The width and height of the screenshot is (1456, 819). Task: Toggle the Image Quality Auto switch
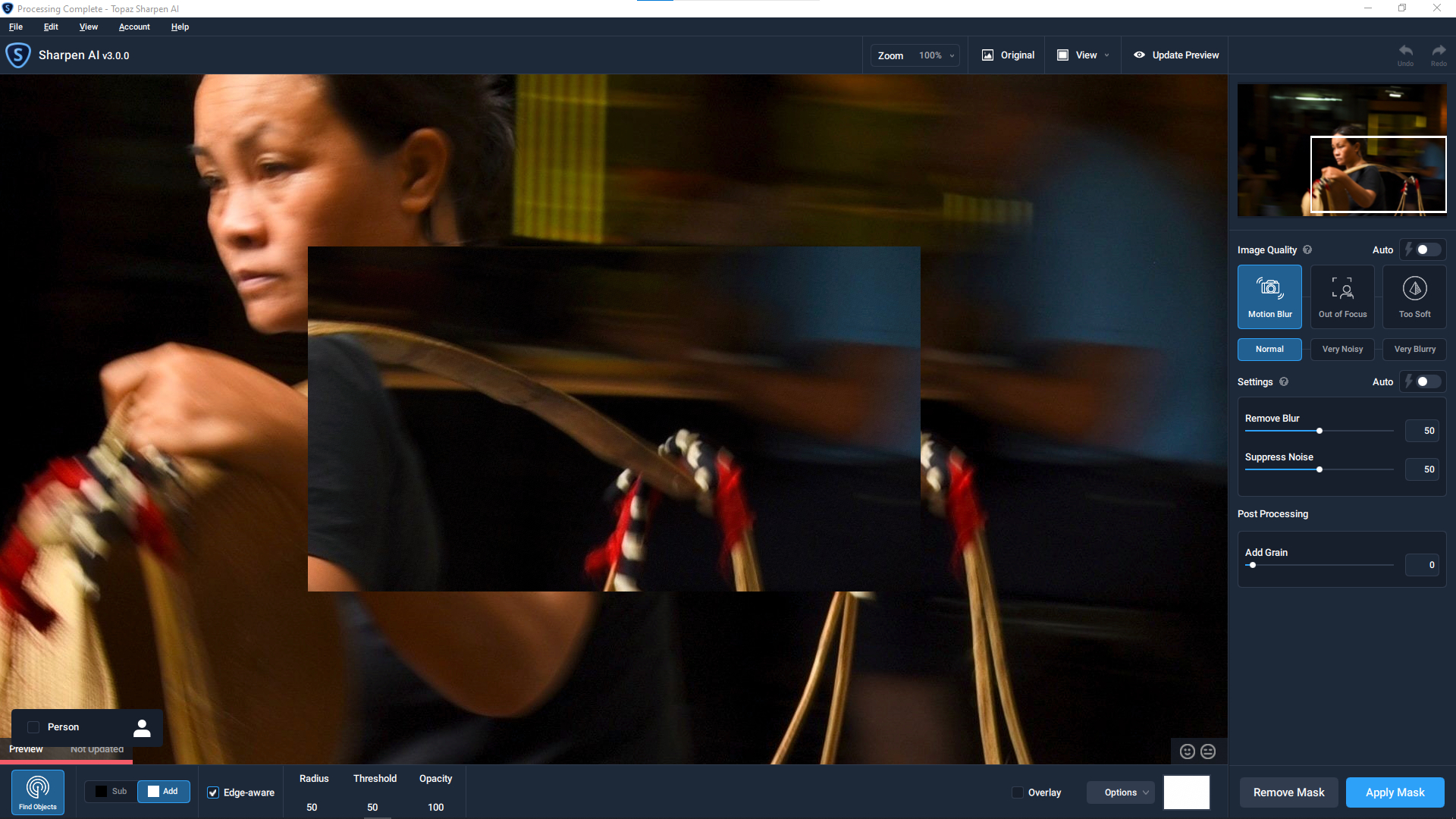pos(1426,250)
